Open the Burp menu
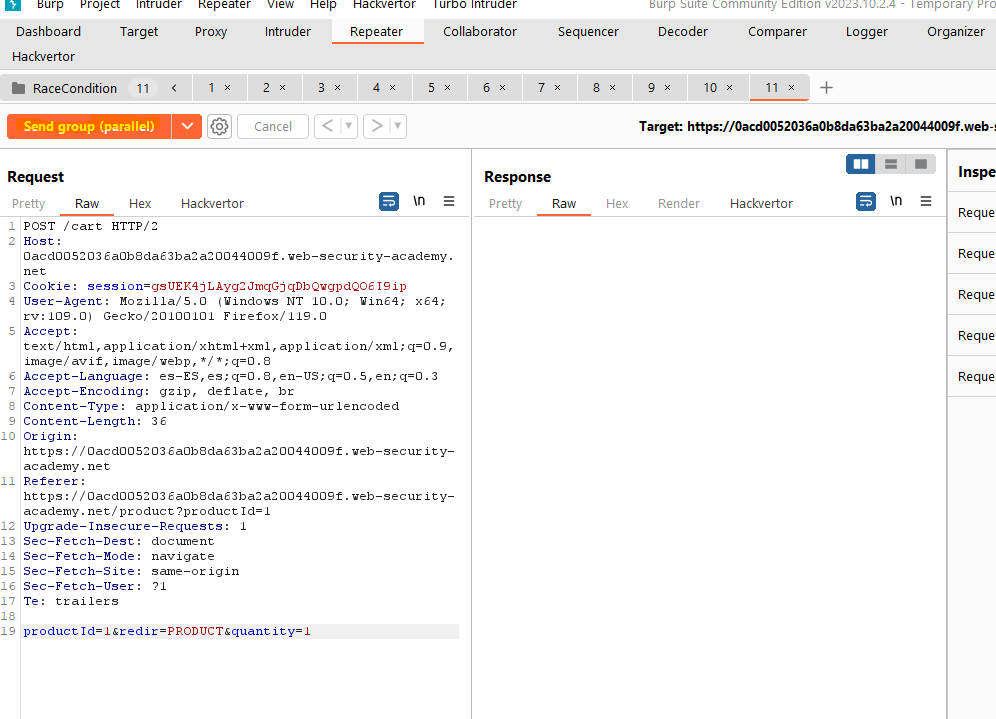 tap(50, 4)
